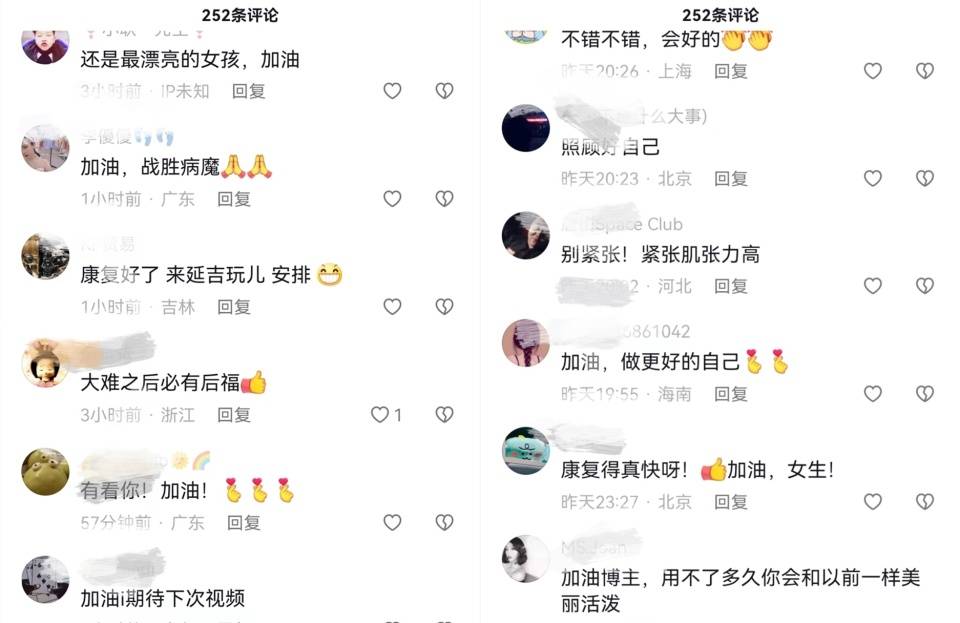Dislike the comment '有看你！加油！'

pos(444,522)
